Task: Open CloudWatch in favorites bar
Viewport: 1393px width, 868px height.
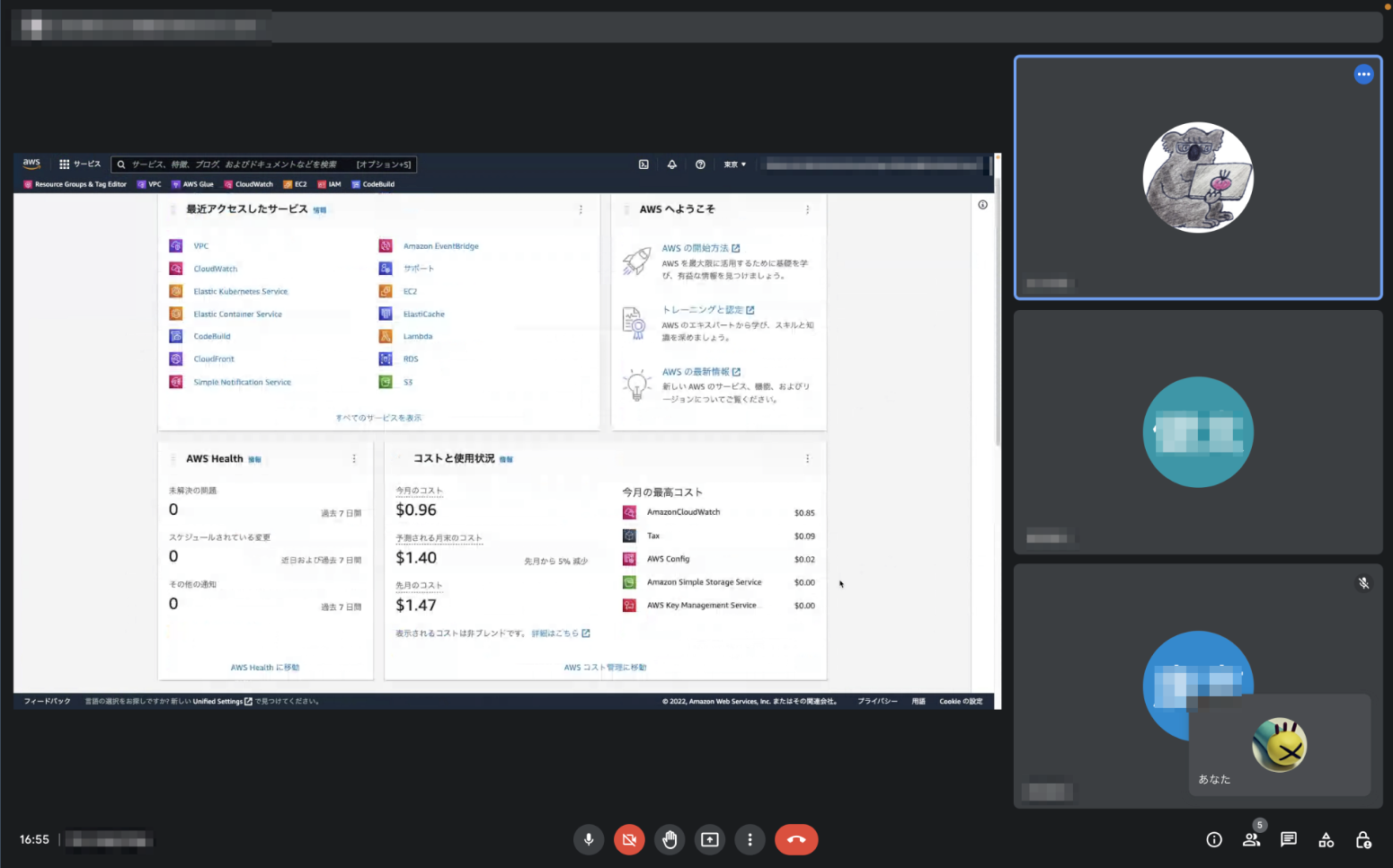Action: tap(249, 184)
